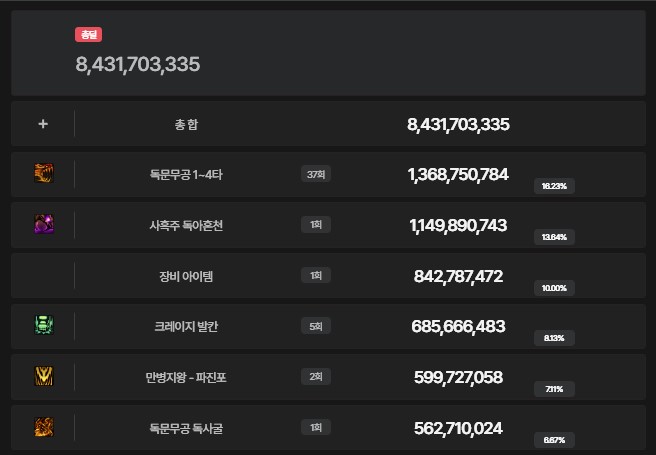Viewport: 656px width, 455px height.
Task: Select the 독문무공 1~4타 skill name
Action: tap(187, 175)
